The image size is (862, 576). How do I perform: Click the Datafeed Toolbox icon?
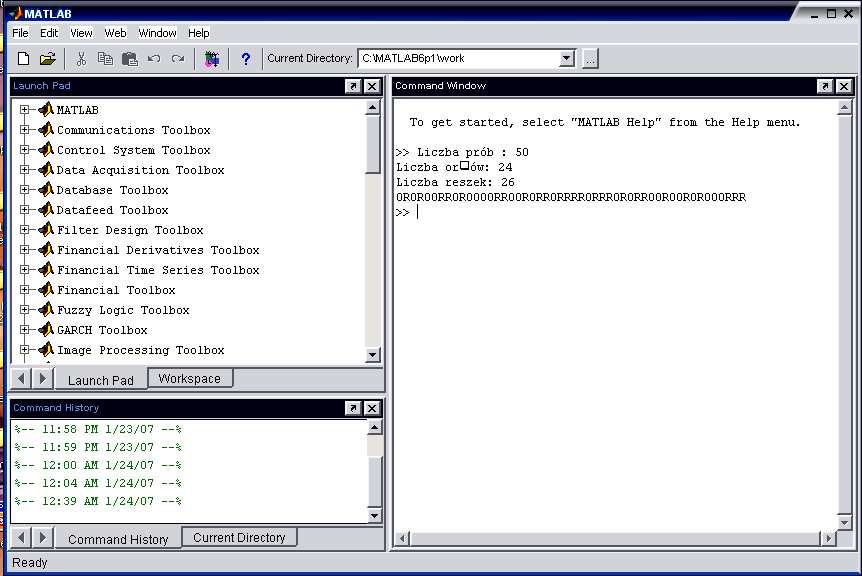46,209
